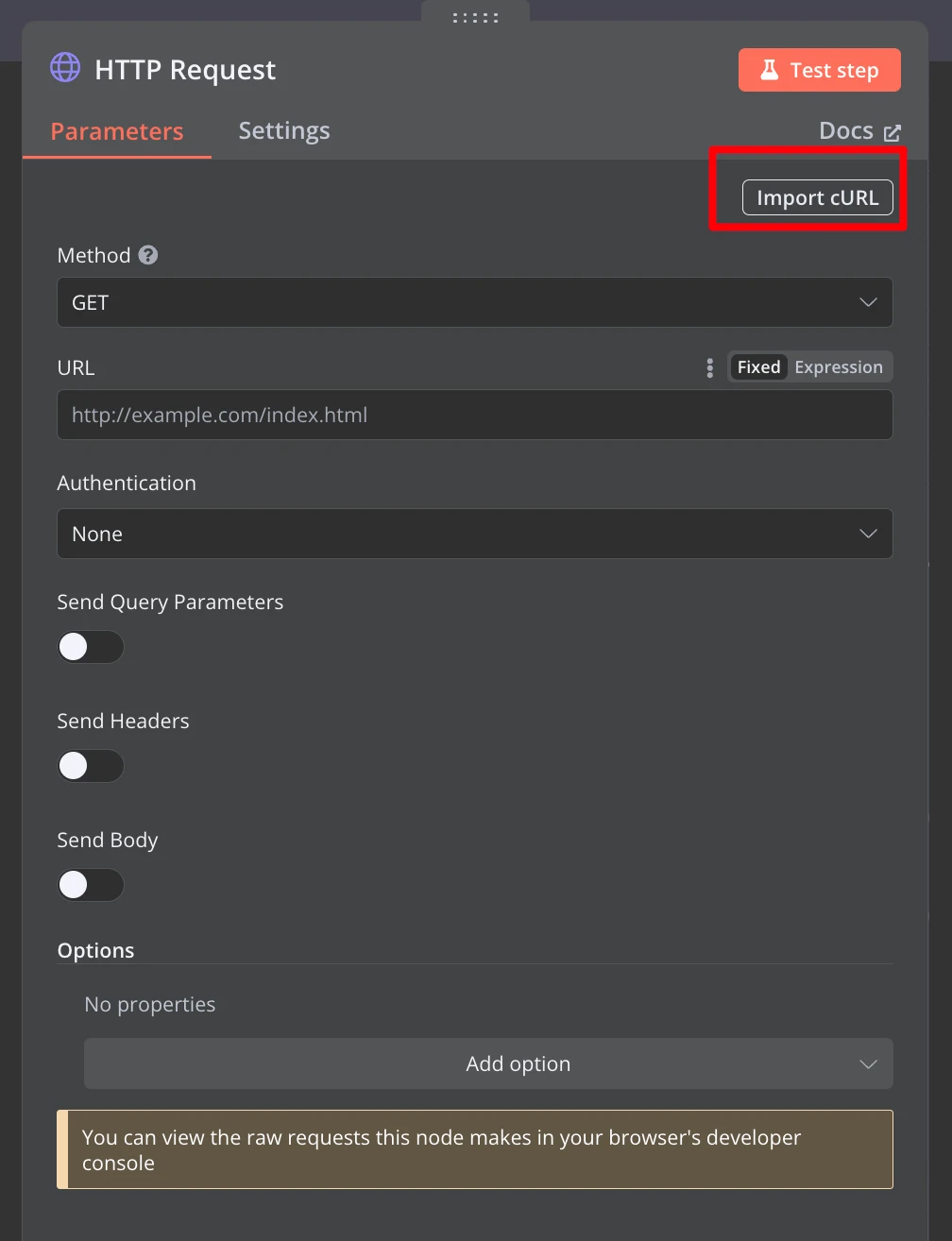
Task: Click the Import cURL button
Action: [x=817, y=197]
